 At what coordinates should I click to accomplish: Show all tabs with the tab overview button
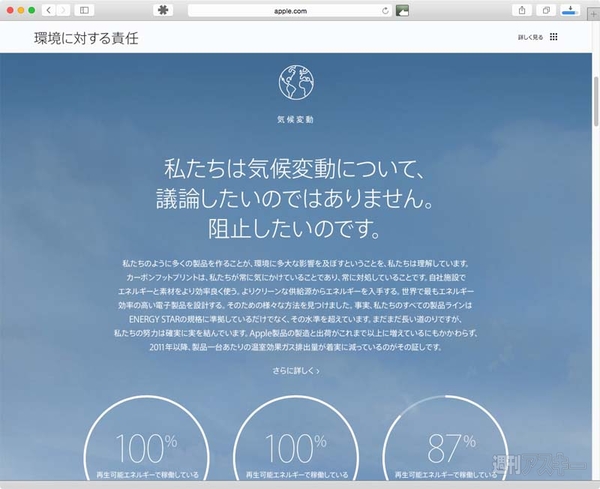(546, 10)
